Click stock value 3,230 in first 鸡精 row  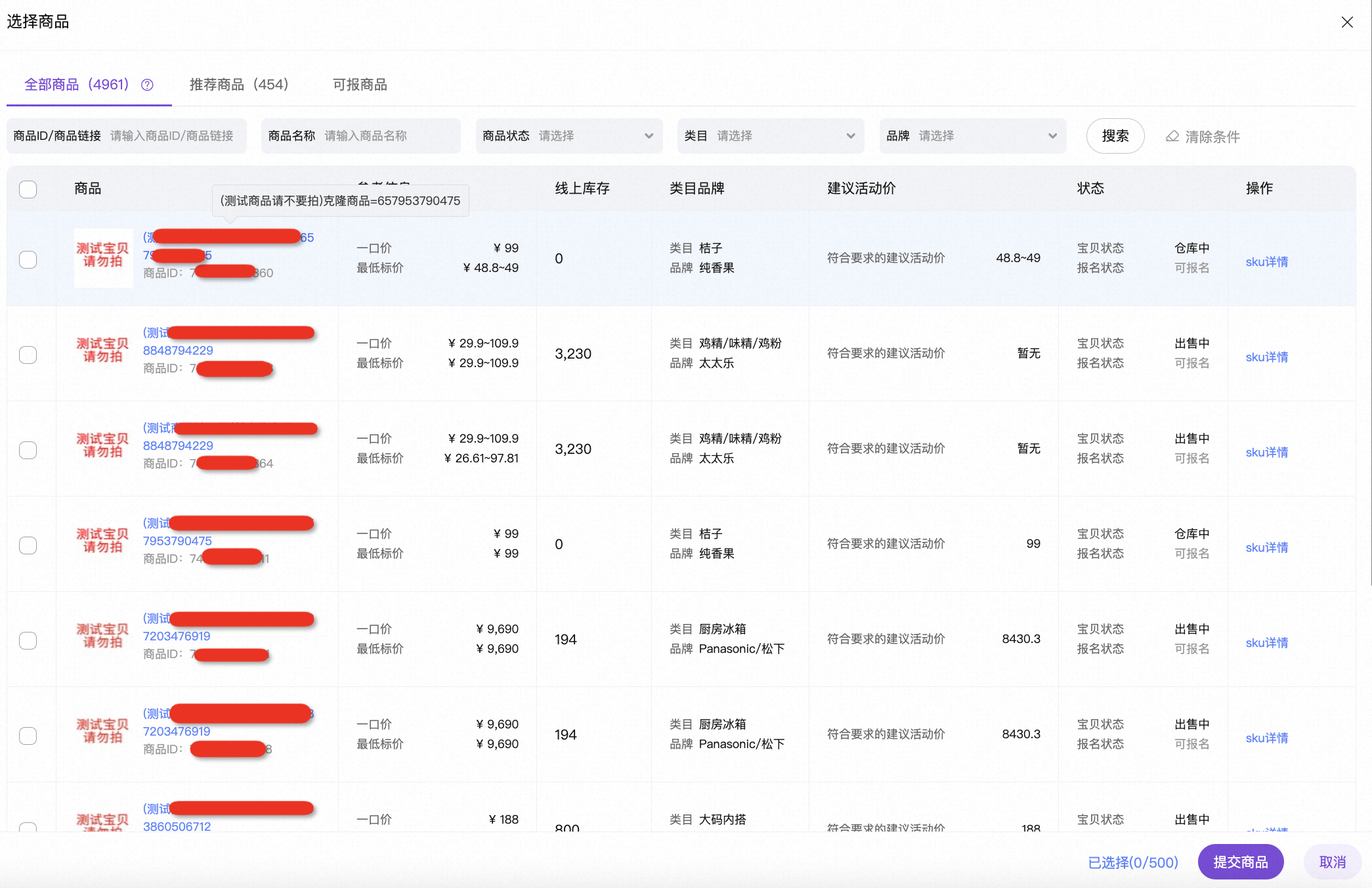(573, 353)
